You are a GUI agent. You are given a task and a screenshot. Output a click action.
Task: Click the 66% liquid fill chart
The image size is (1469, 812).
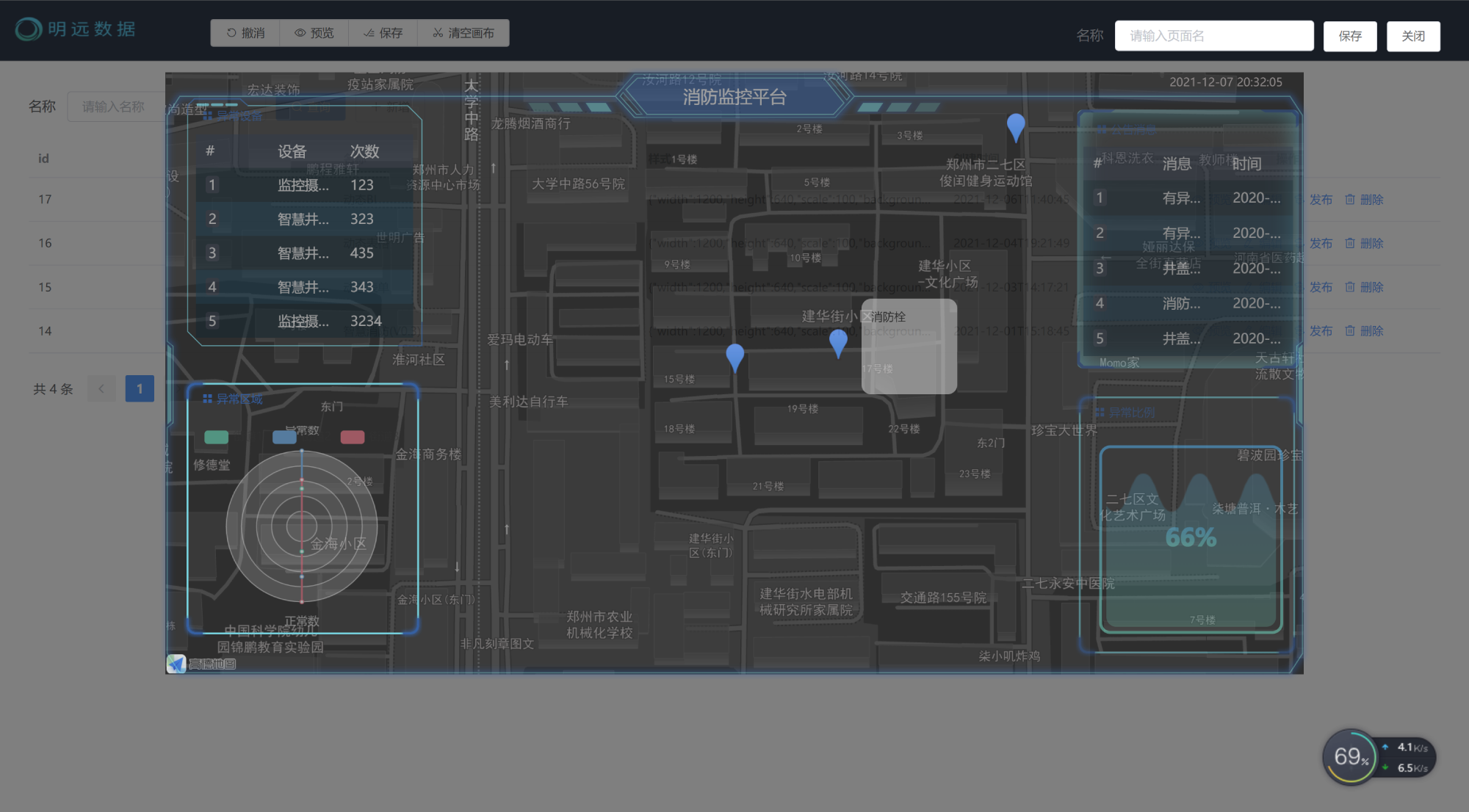pos(1191,539)
